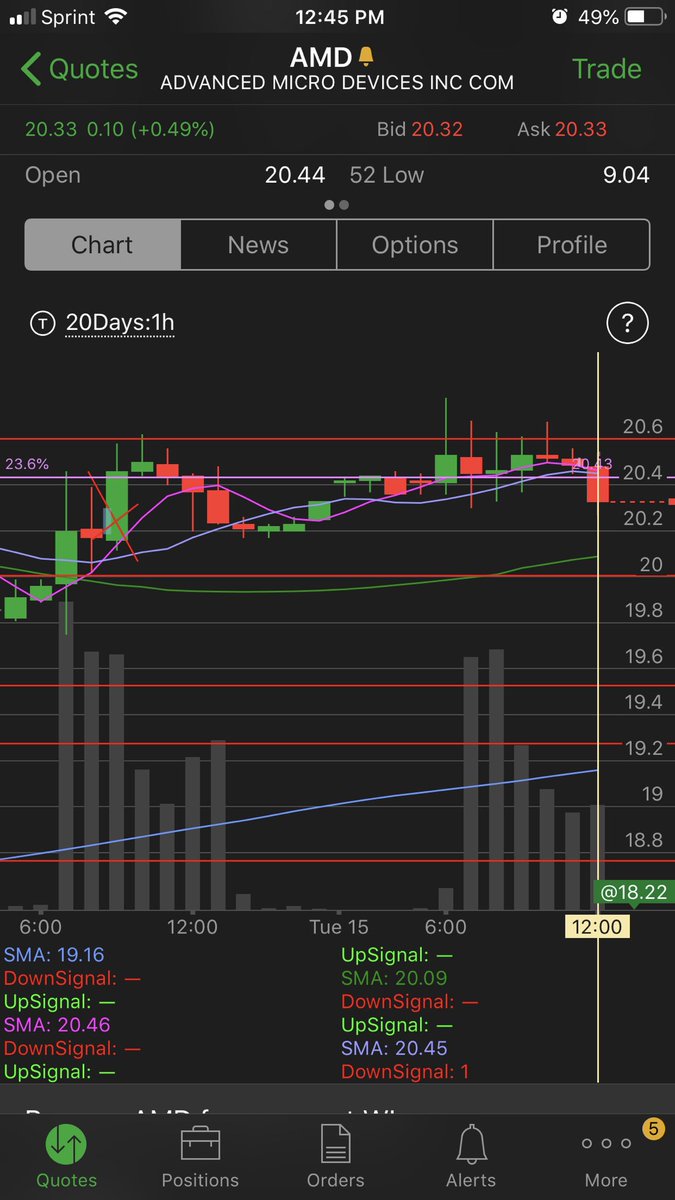
Task: Tap the SMA: 20.09 indicator value
Action: click(394, 978)
